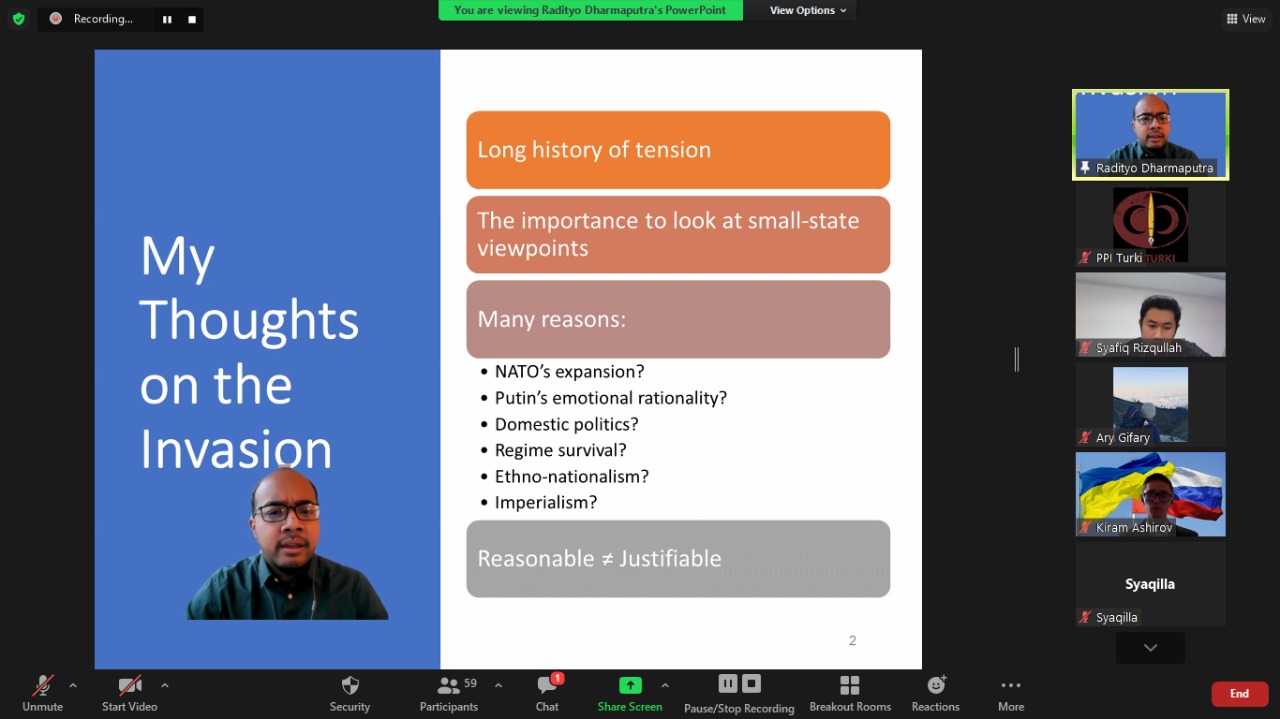Click the red End meeting button
The height and width of the screenshot is (719, 1280).
pyautogui.click(x=1240, y=694)
